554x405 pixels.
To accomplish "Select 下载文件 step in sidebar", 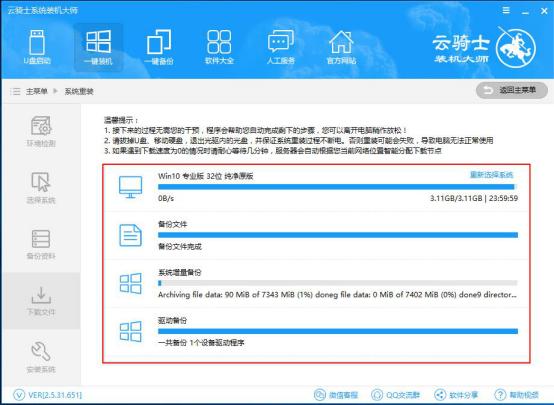I will pyautogui.click(x=41, y=301).
